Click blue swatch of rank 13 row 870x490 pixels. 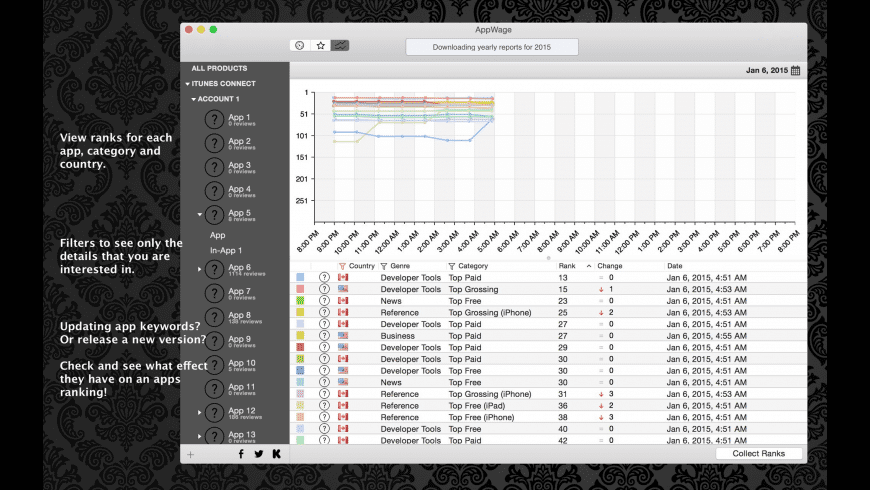coord(300,277)
